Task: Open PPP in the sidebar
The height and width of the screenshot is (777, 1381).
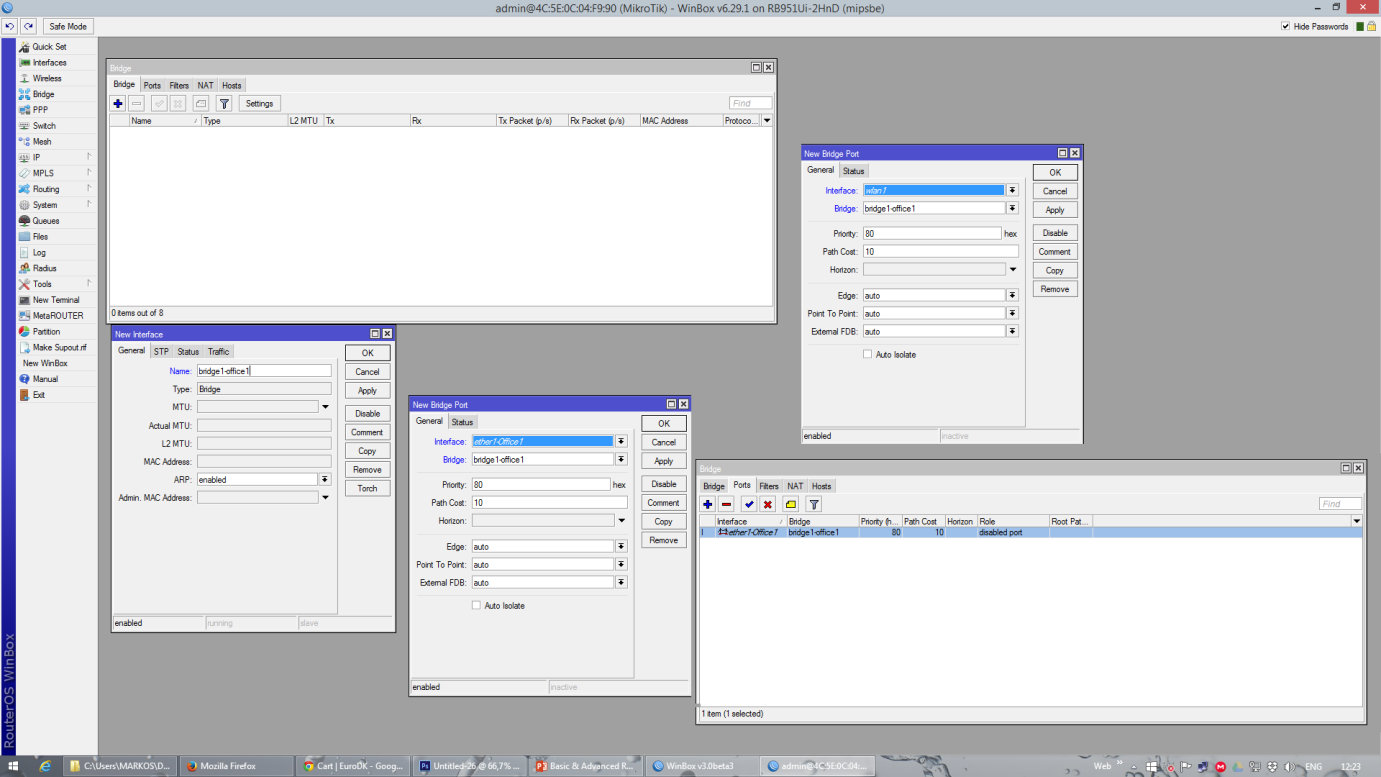Action: [x=40, y=110]
